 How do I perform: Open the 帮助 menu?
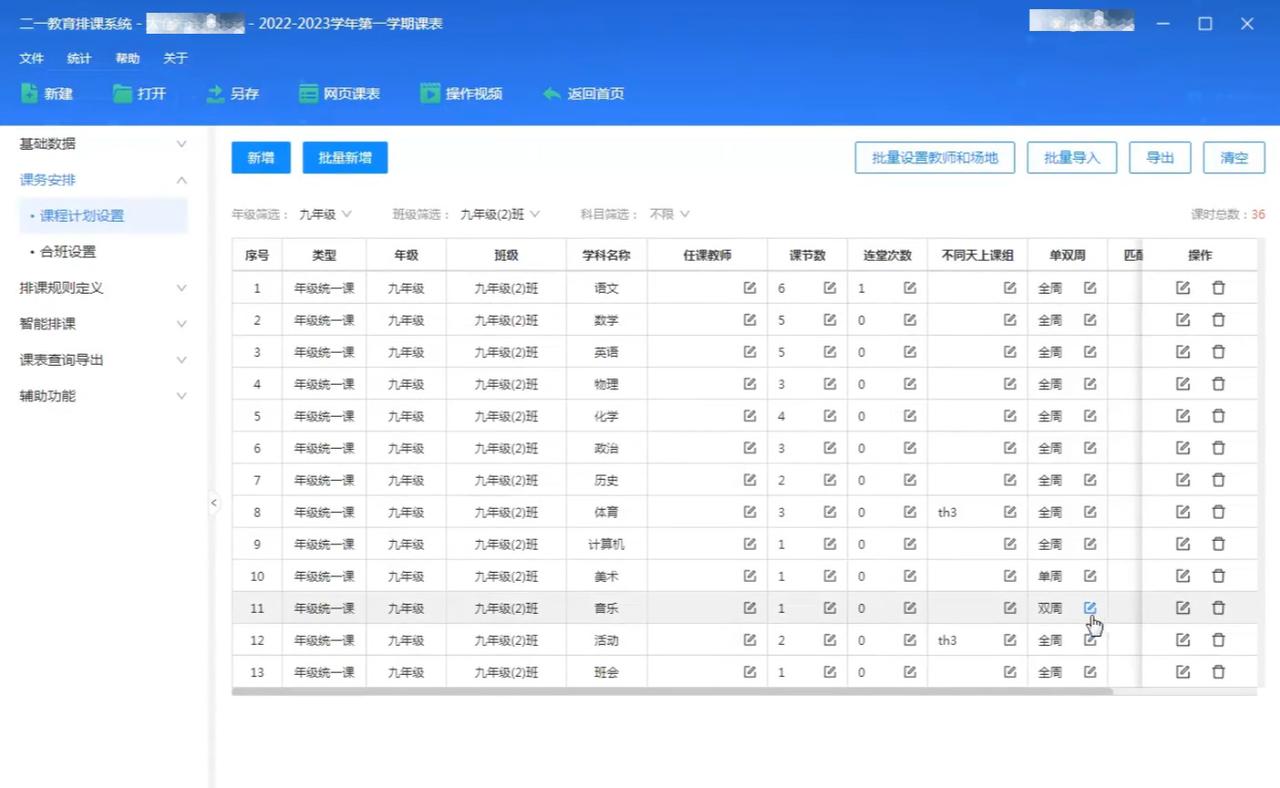127,58
